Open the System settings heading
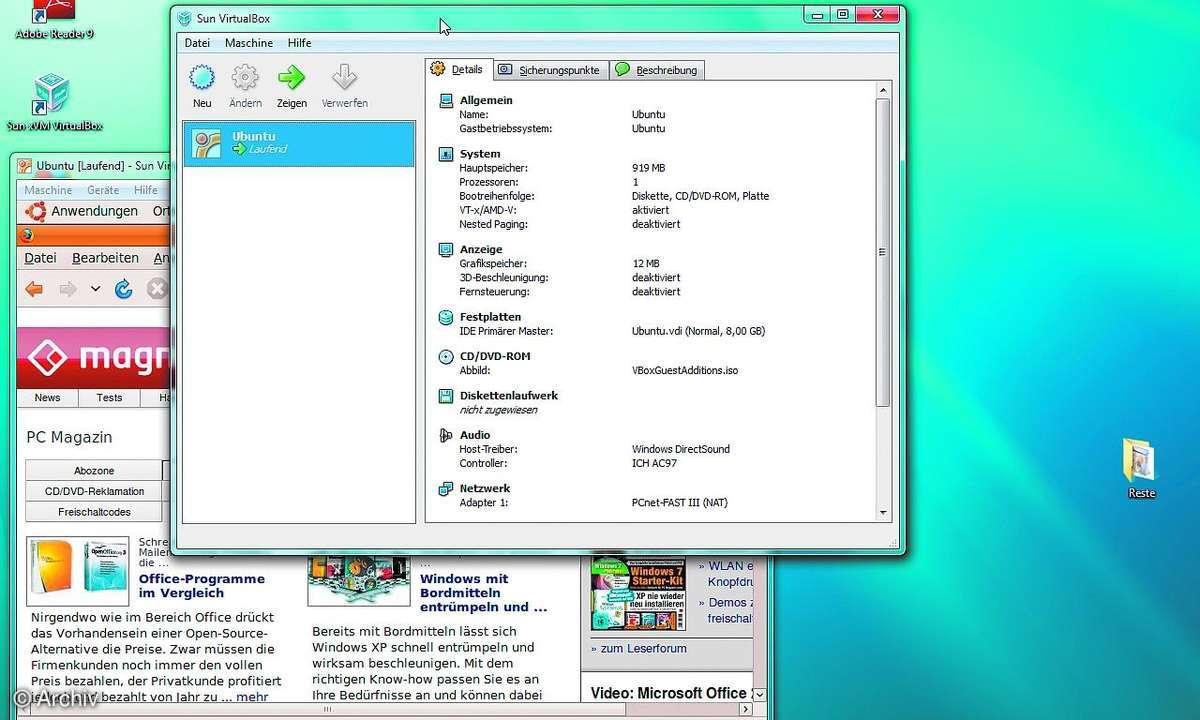 (x=480, y=154)
